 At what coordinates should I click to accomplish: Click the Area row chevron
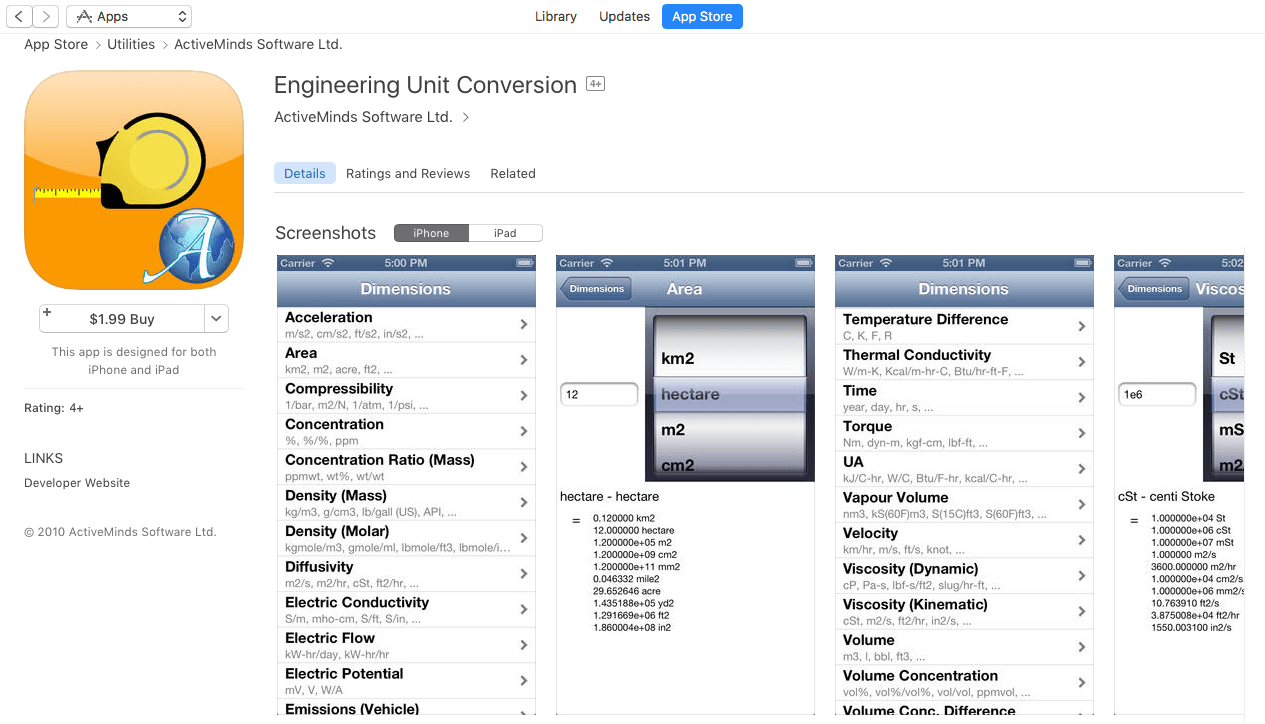coord(524,360)
